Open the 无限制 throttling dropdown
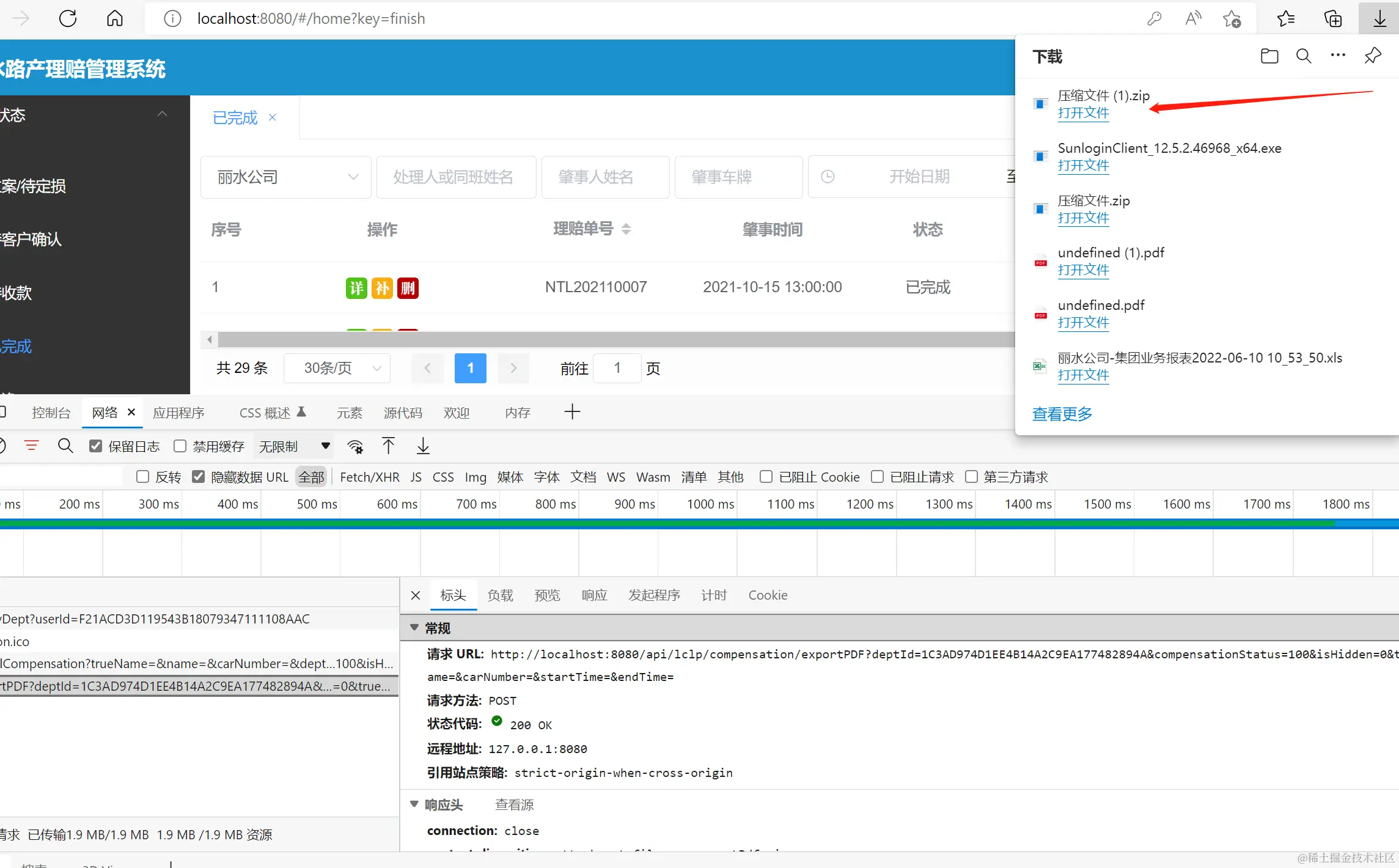 pyautogui.click(x=293, y=446)
